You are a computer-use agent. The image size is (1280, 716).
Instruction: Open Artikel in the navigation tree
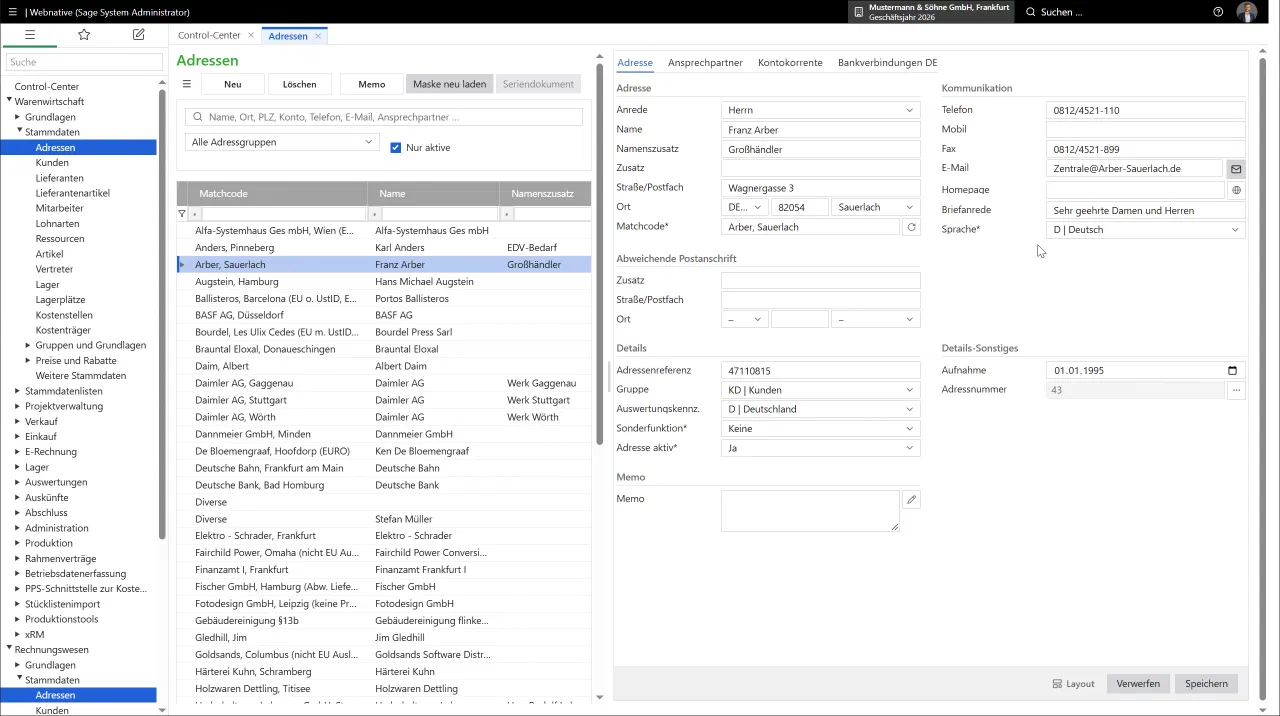pyautogui.click(x=49, y=254)
